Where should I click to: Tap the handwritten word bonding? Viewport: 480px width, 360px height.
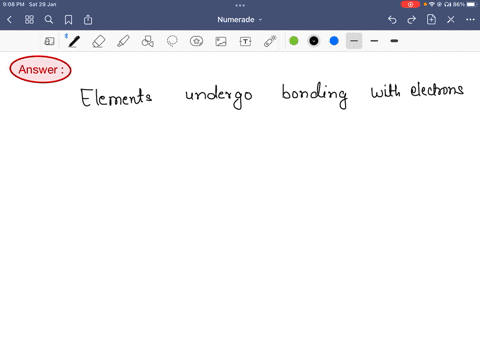(314, 95)
